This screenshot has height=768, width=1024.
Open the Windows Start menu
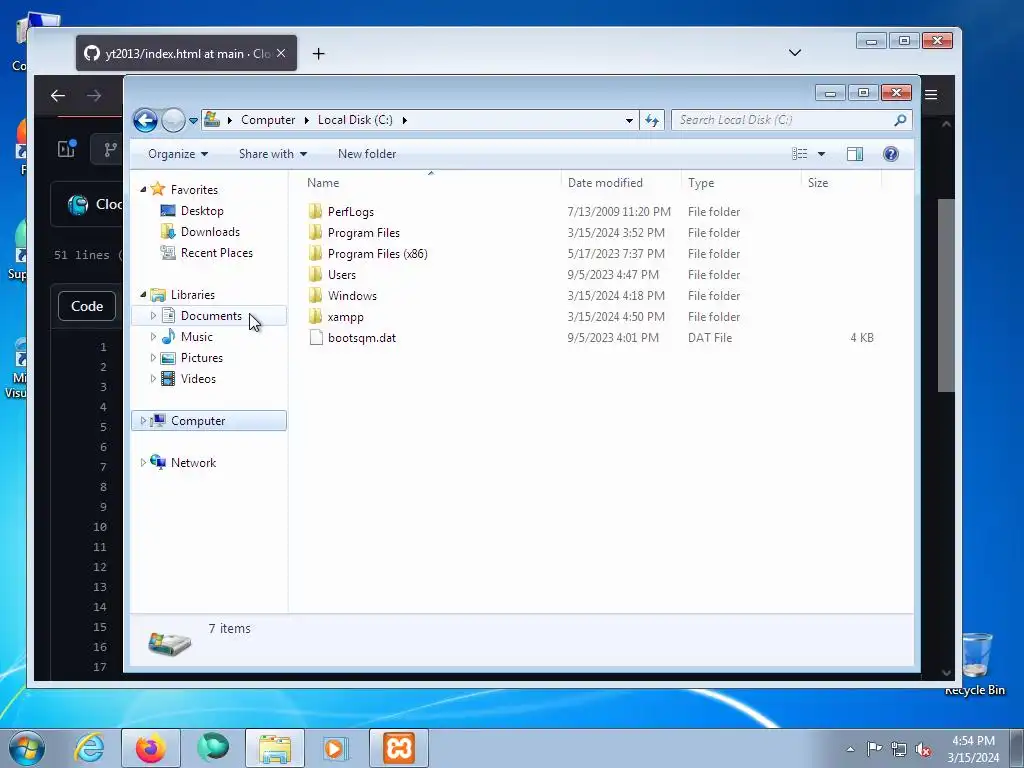pyautogui.click(x=27, y=748)
